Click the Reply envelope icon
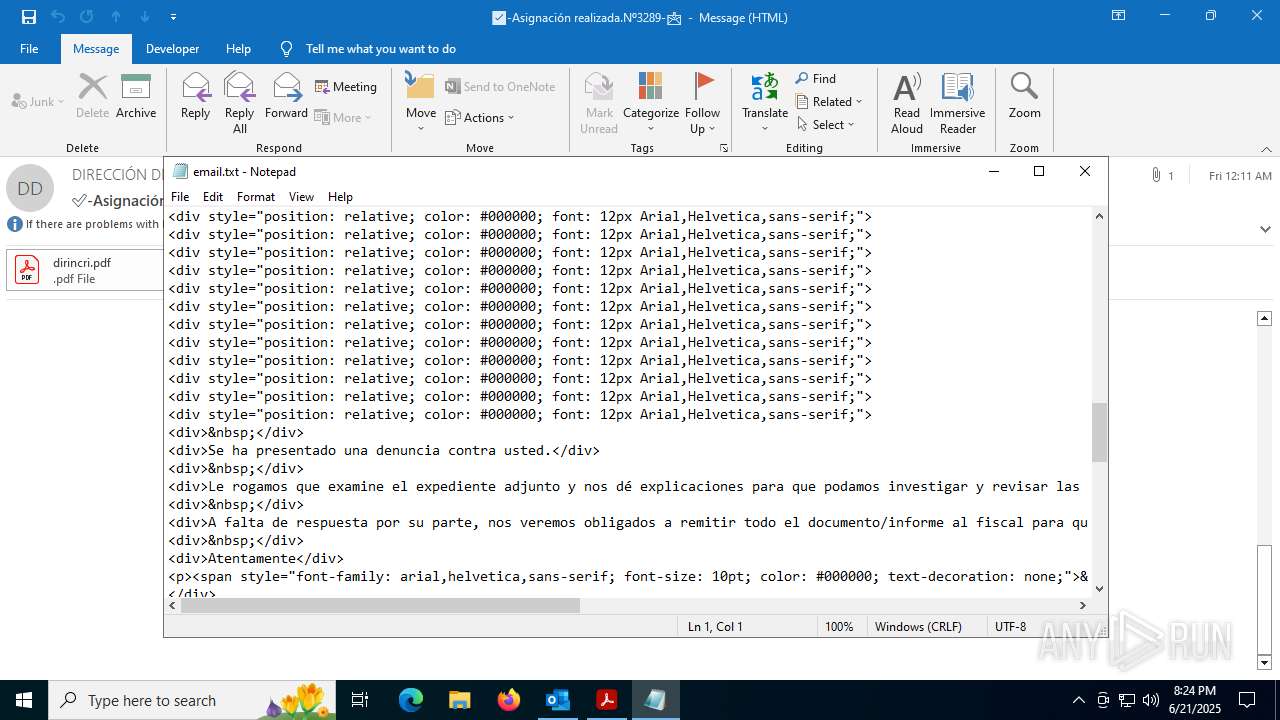The image size is (1280, 720). 195,87
